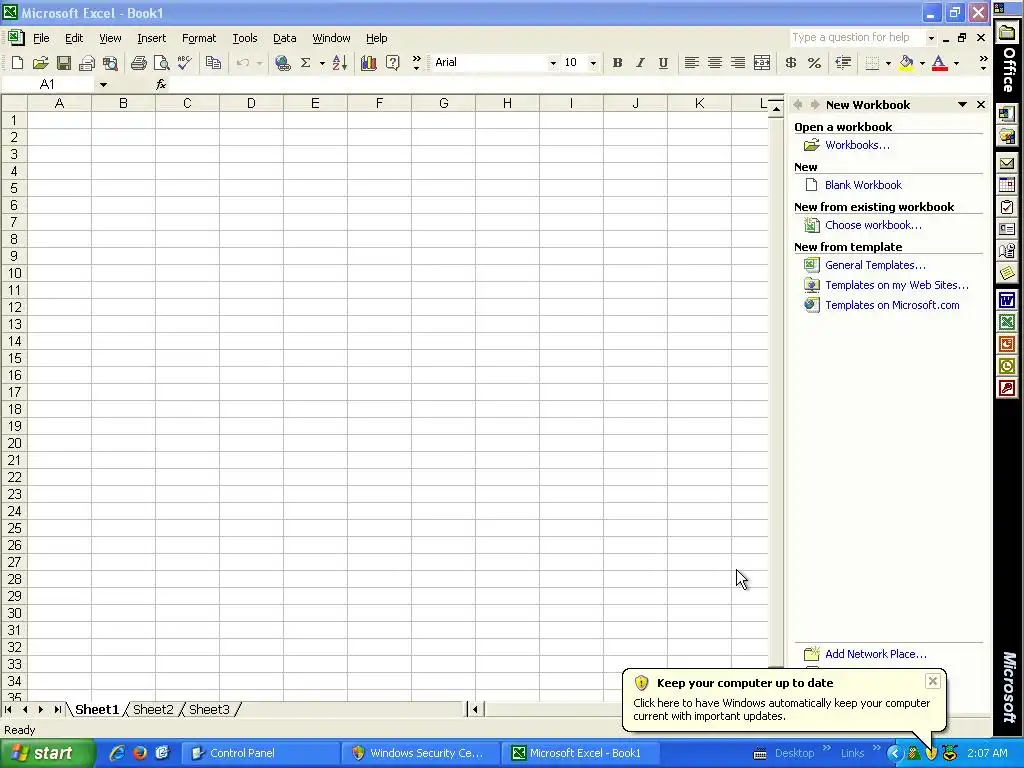The height and width of the screenshot is (768, 1024).
Task: Sort ascending with the A-Z icon
Action: click(x=340, y=63)
